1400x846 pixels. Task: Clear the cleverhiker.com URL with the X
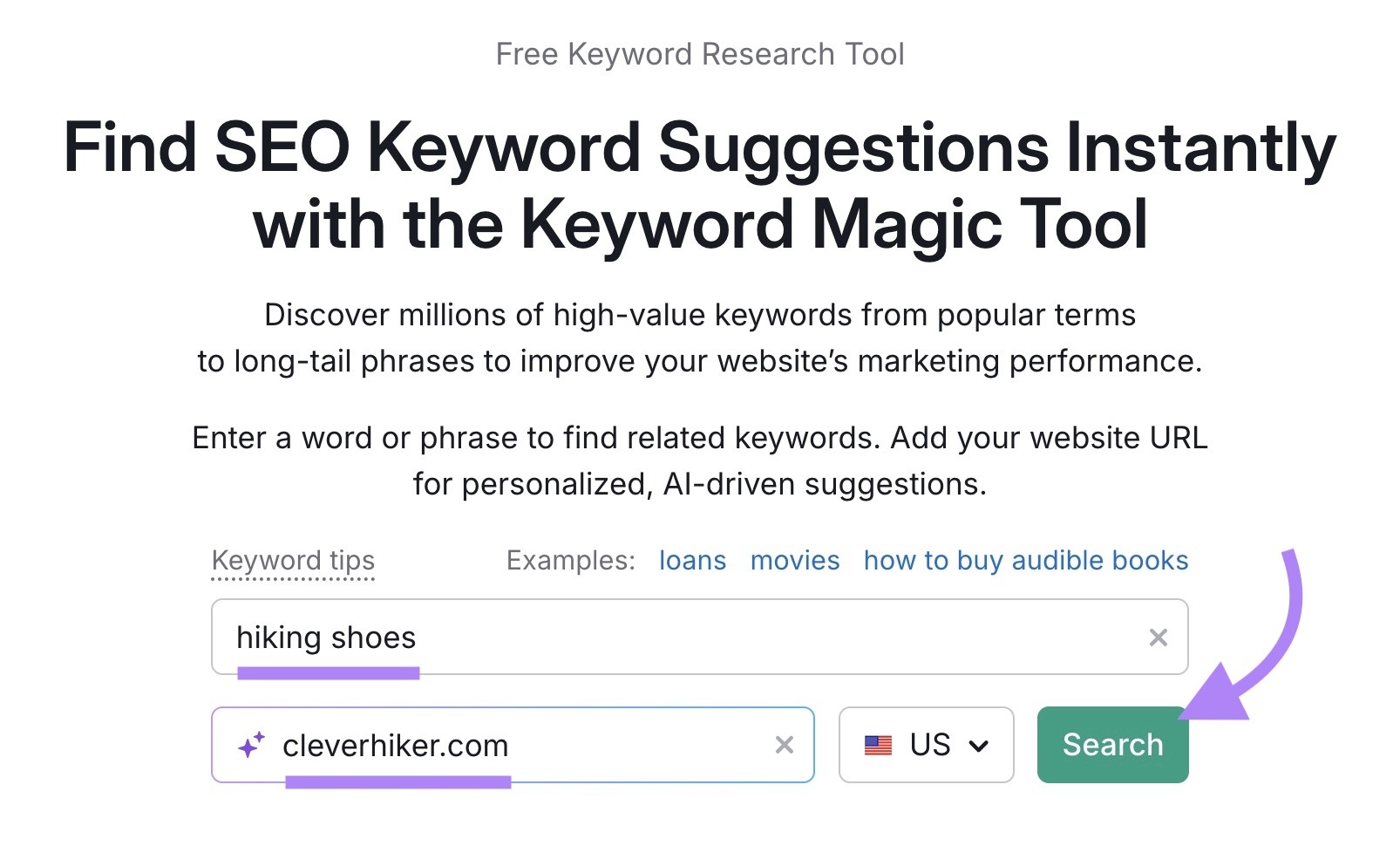(784, 745)
